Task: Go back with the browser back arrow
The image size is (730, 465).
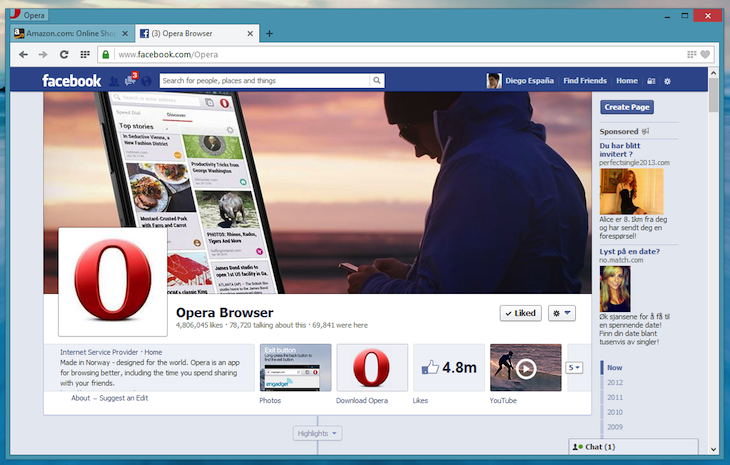Action: pyautogui.click(x=23, y=54)
